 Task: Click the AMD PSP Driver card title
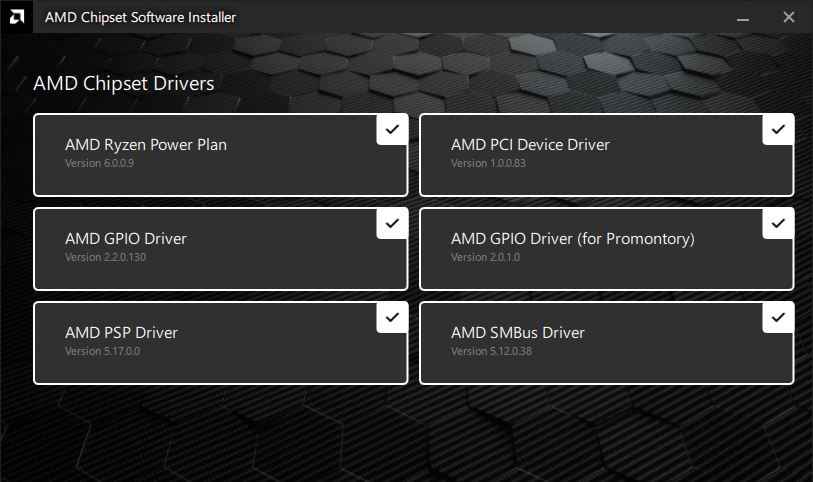pyautogui.click(x=121, y=332)
